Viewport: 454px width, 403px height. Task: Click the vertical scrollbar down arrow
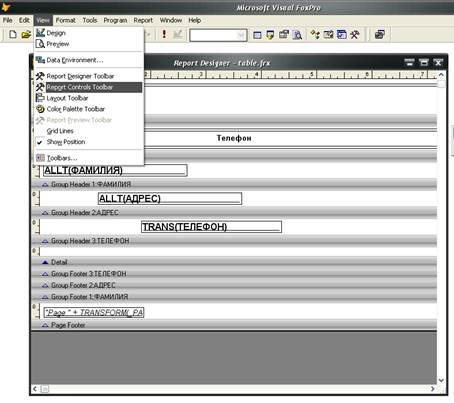click(441, 380)
